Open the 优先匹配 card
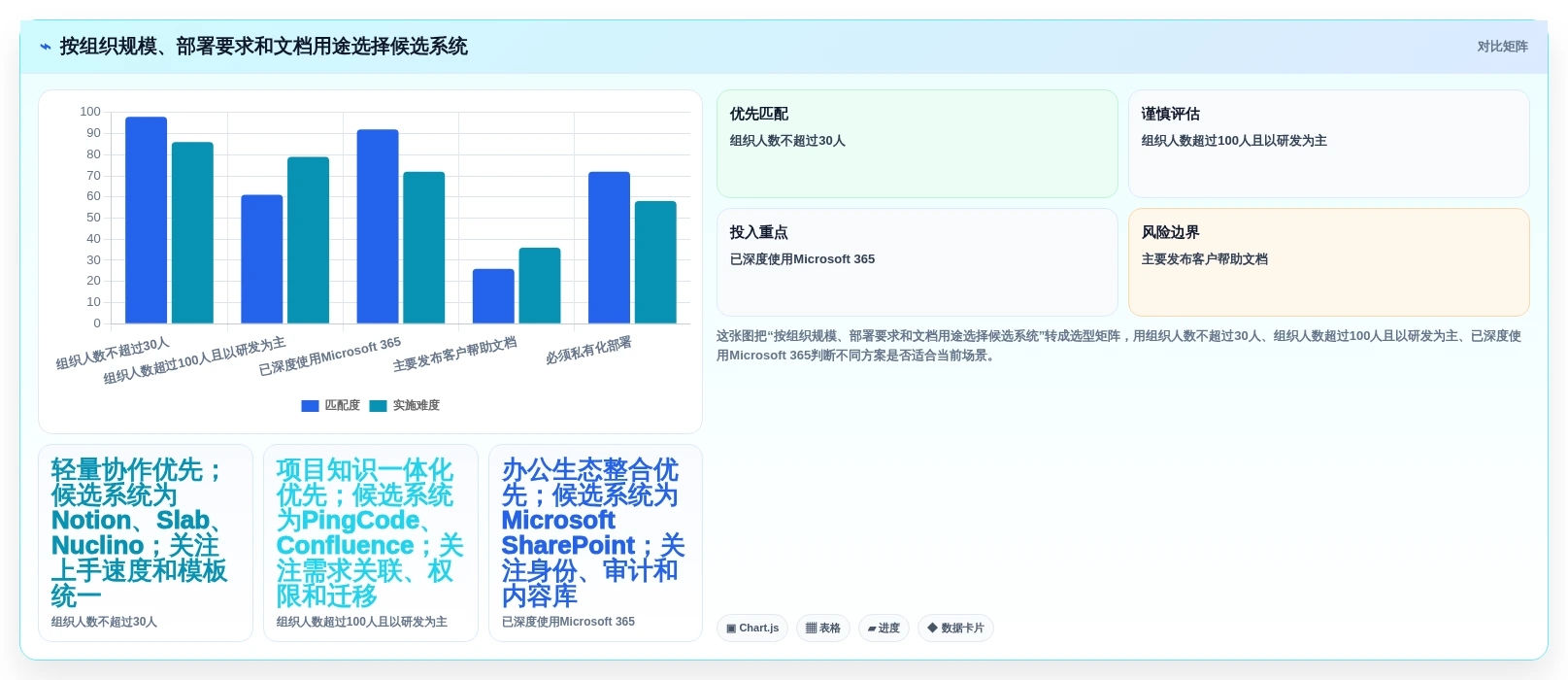Viewport: 1568px width, 680px height. coord(917,144)
